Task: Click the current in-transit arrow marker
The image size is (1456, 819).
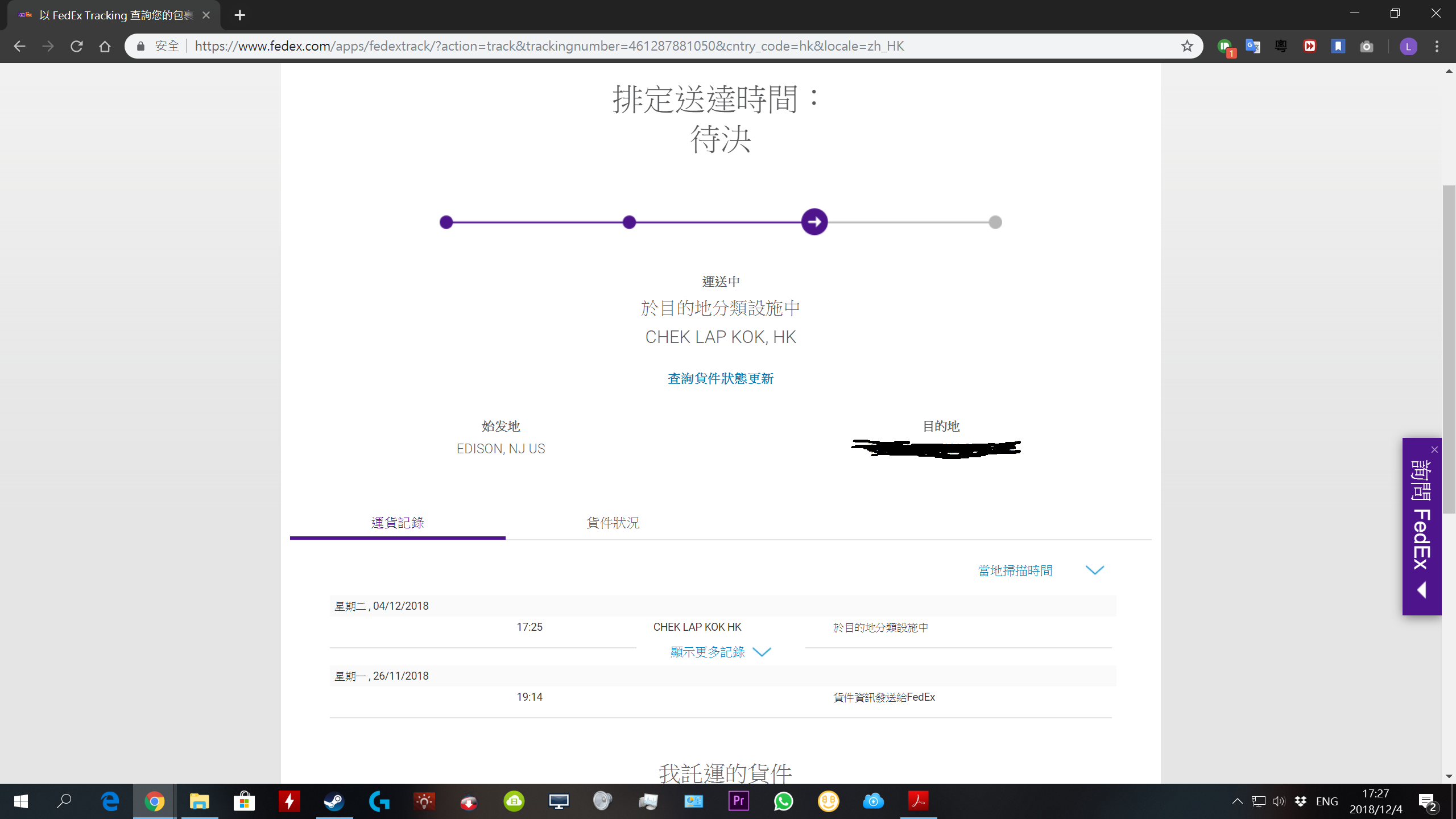Action: tap(814, 222)
